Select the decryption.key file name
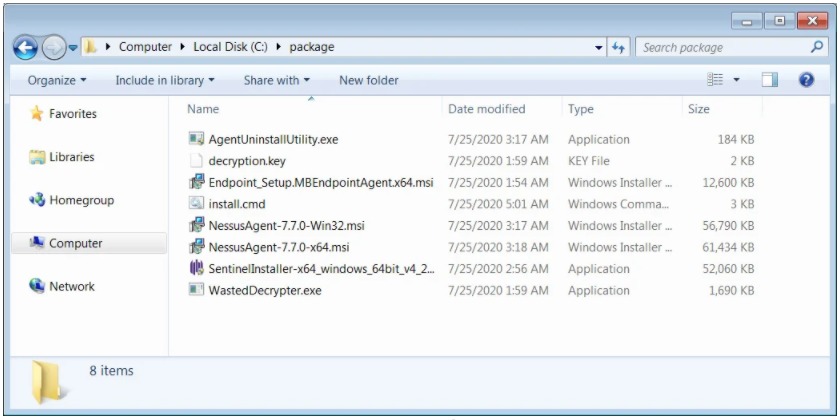840x420 pixels. point(247,161)
